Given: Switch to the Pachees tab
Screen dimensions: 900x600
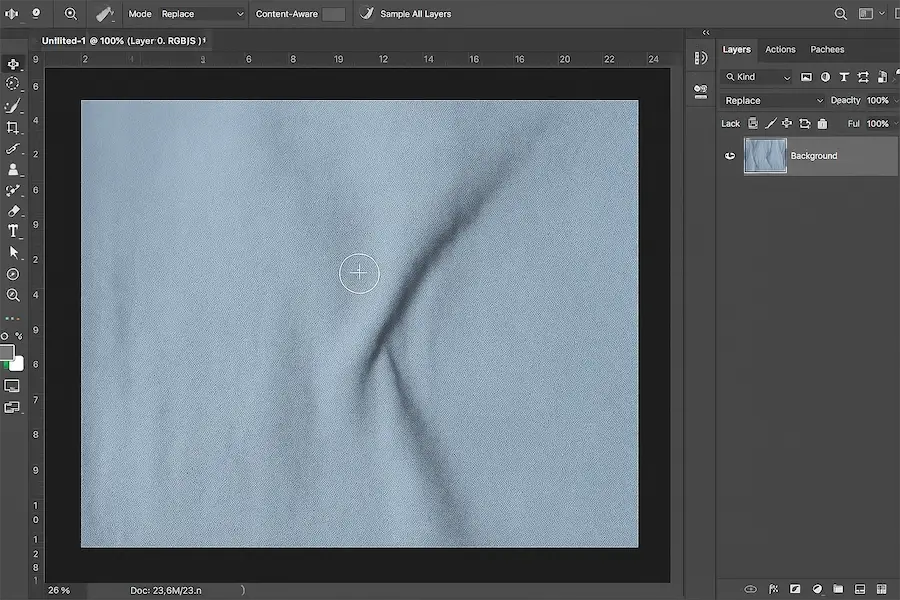Looking at the screenshot, I should pos(827,49).
